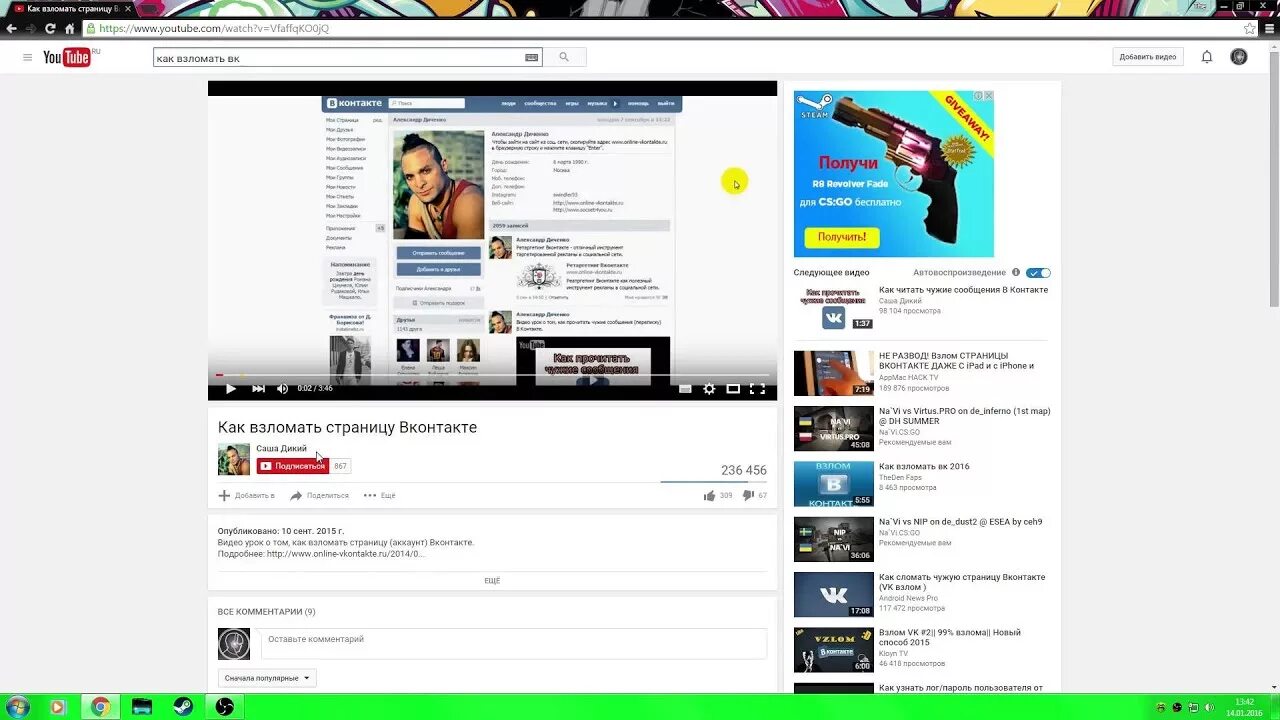Click the 236 456 view count

pyautogui.click(x=744, y=470)
